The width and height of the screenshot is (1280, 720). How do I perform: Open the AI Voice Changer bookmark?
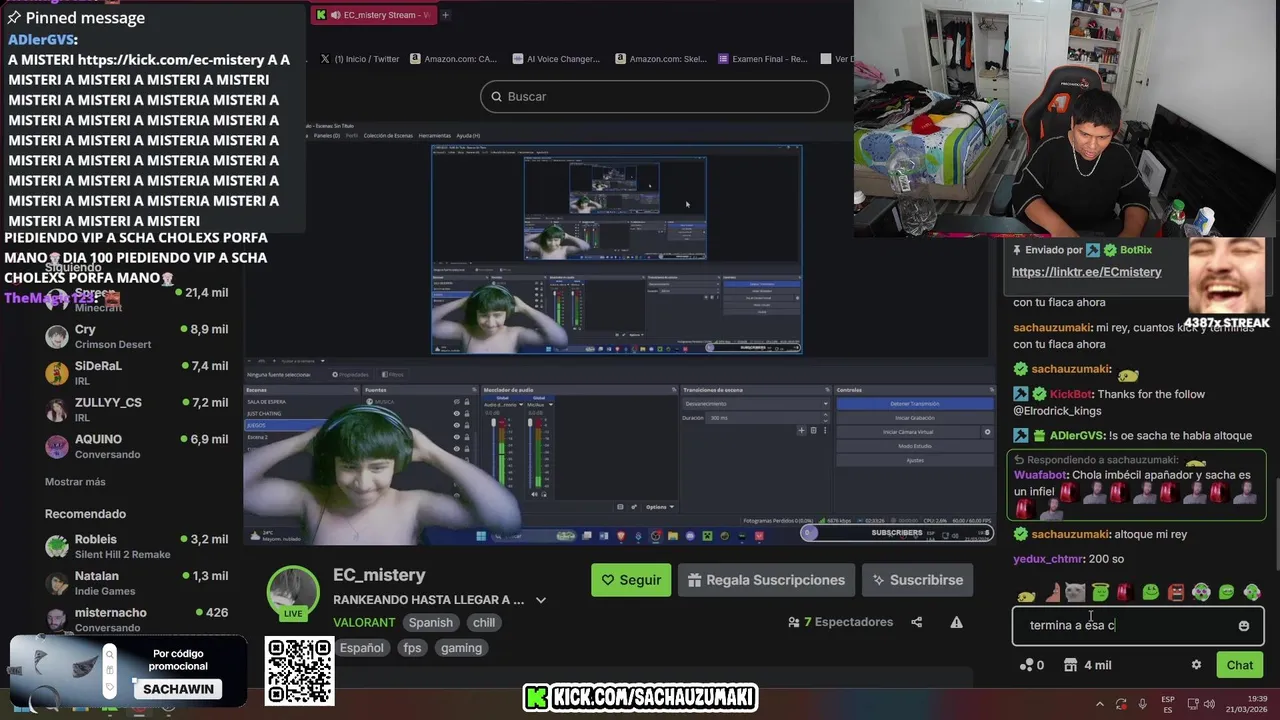(556, 59)
